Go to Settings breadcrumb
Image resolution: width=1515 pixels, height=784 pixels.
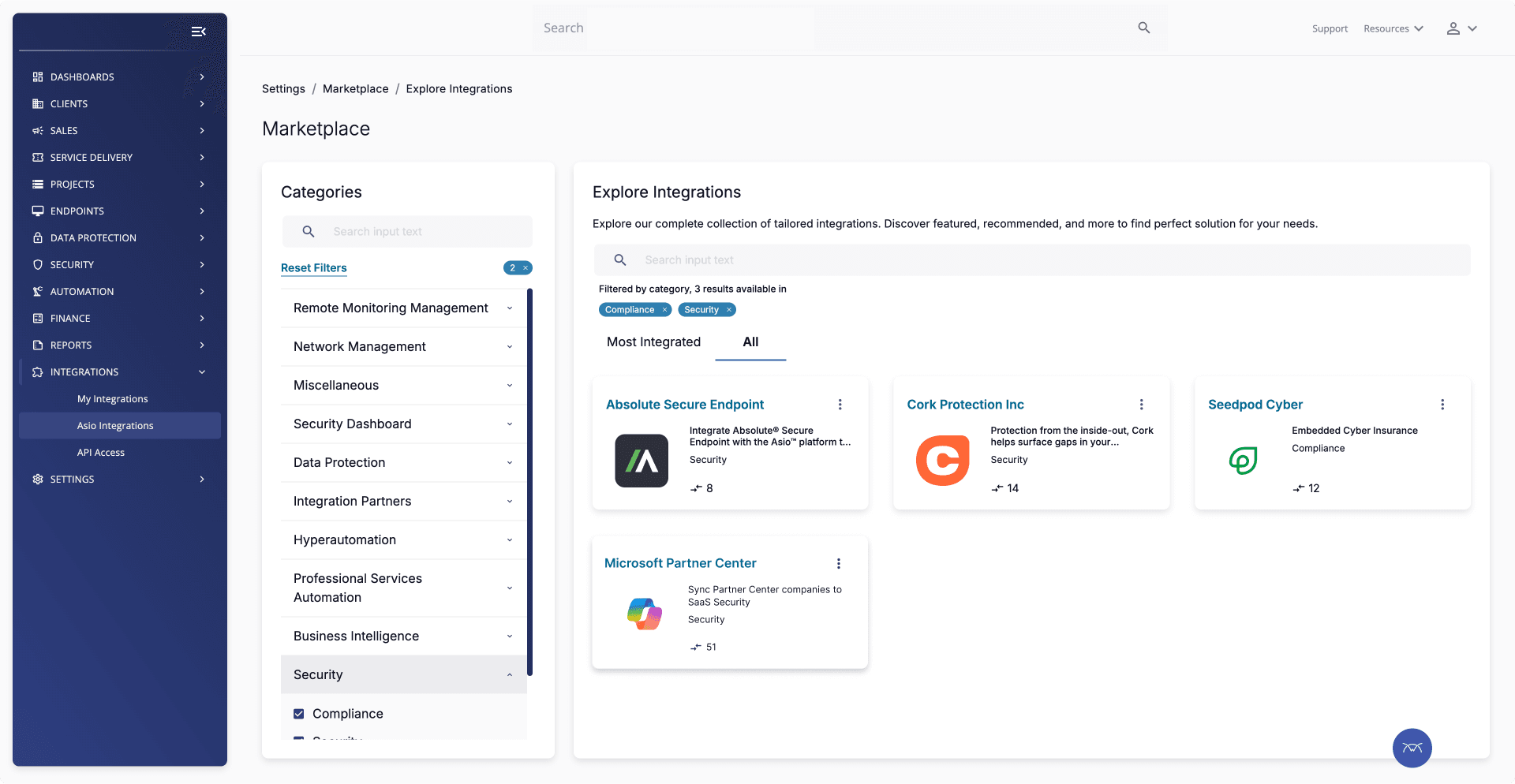click(x=283, y=89)
